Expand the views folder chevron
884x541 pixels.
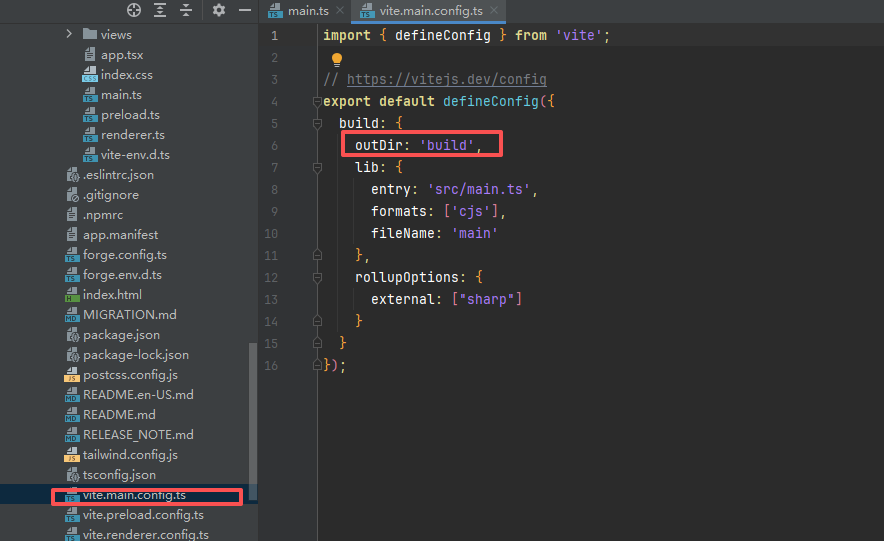[69, 34]
